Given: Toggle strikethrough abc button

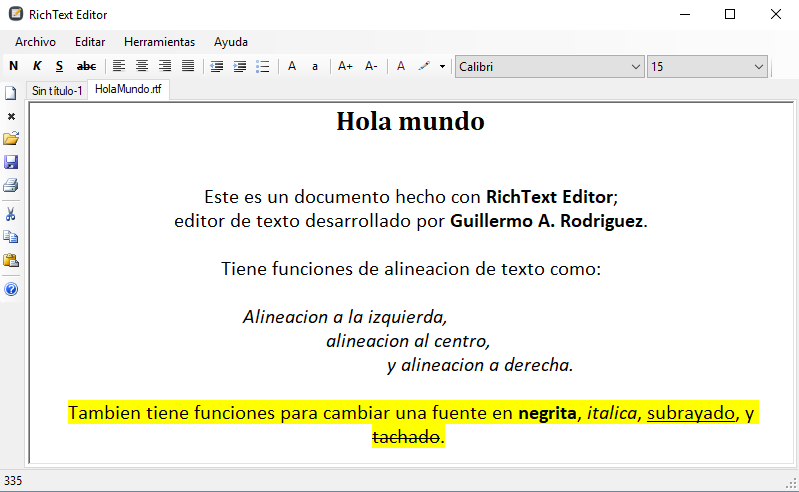Looking at the screenshot, I should (x=86, y=66).
